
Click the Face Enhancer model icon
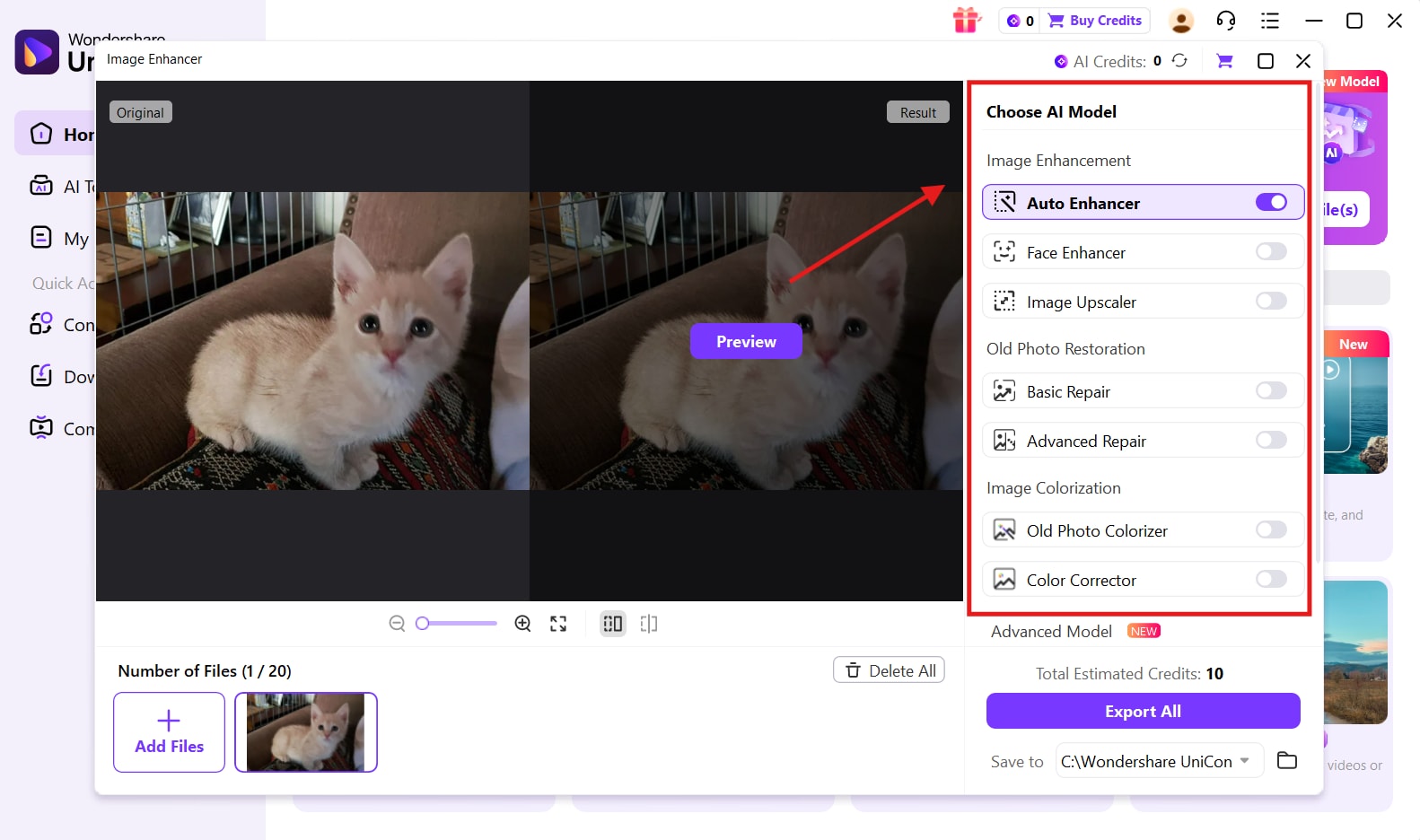[1004, 252]
